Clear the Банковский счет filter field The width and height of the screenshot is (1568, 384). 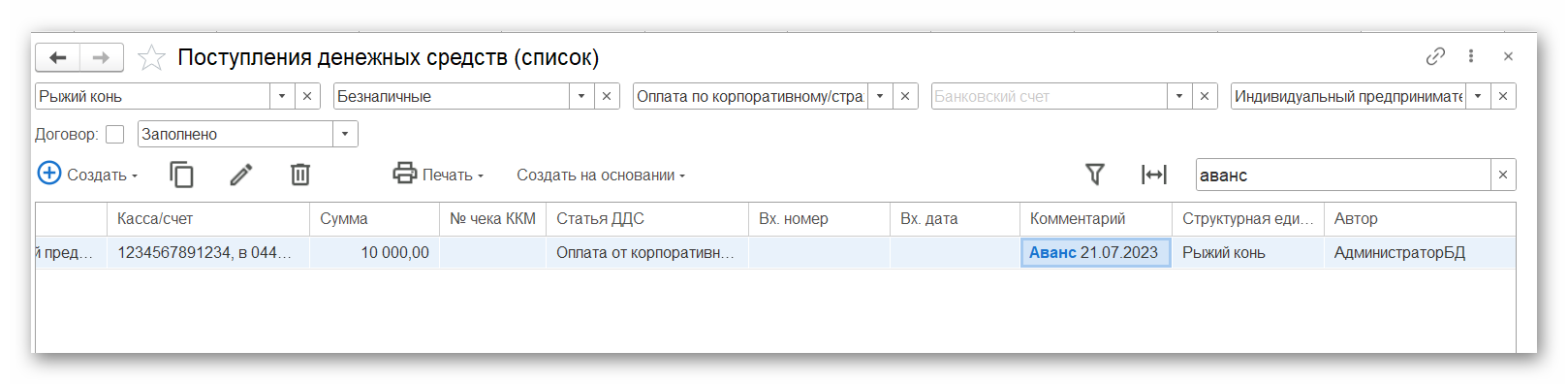1205,96
